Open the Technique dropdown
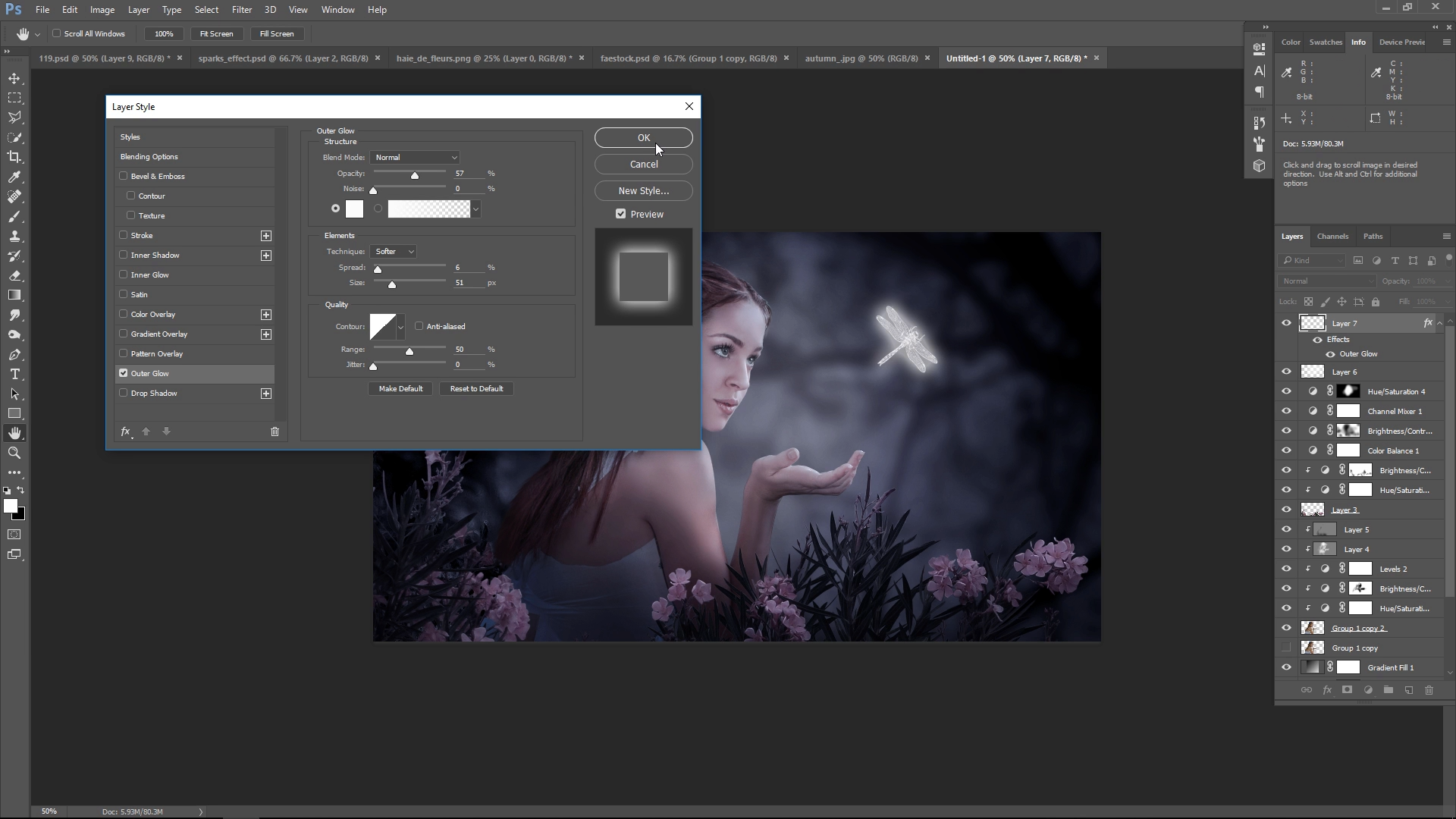1456x819 pixels. point(393,252)
